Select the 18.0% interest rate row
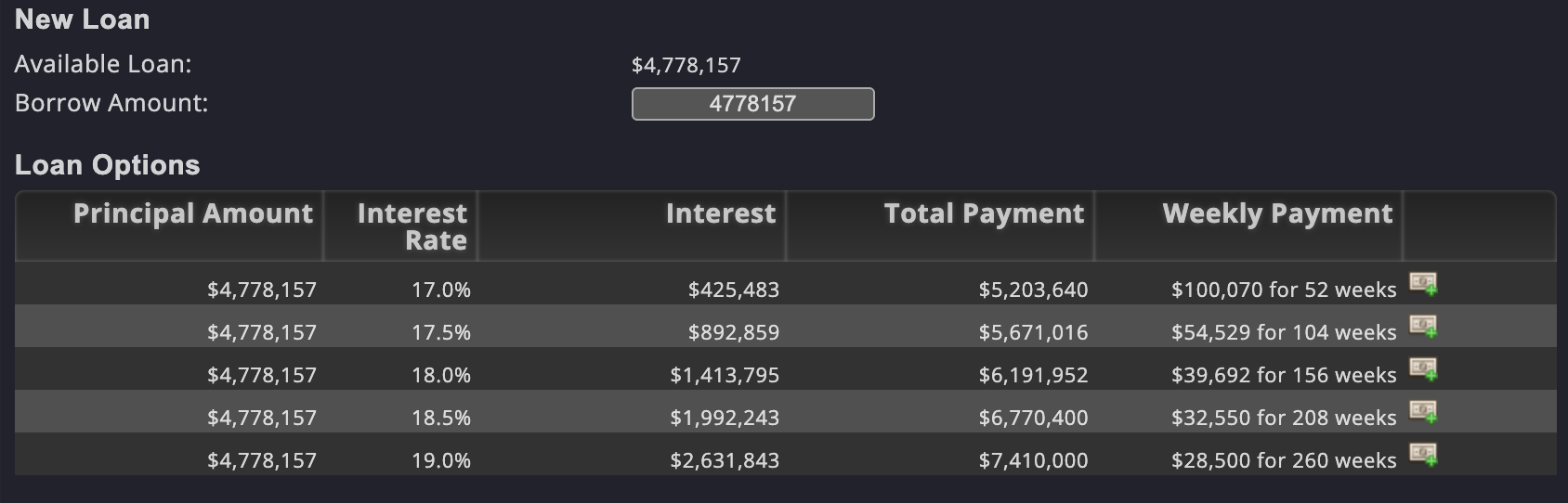The image size is (1568, 503). coord(786,369)
